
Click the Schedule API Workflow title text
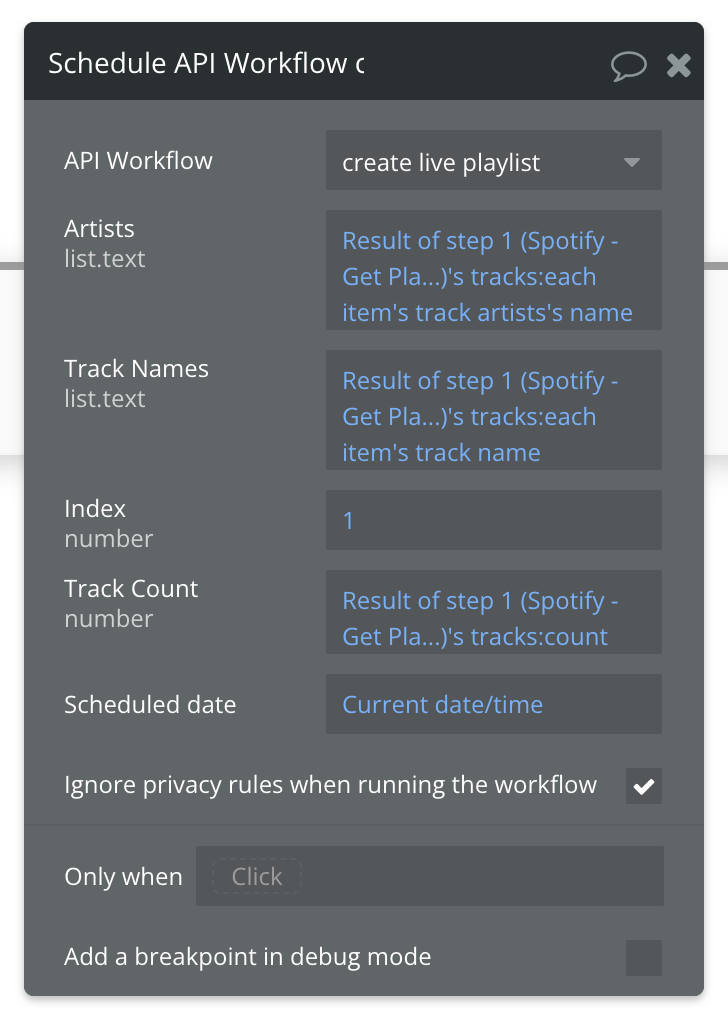point(206,63)
